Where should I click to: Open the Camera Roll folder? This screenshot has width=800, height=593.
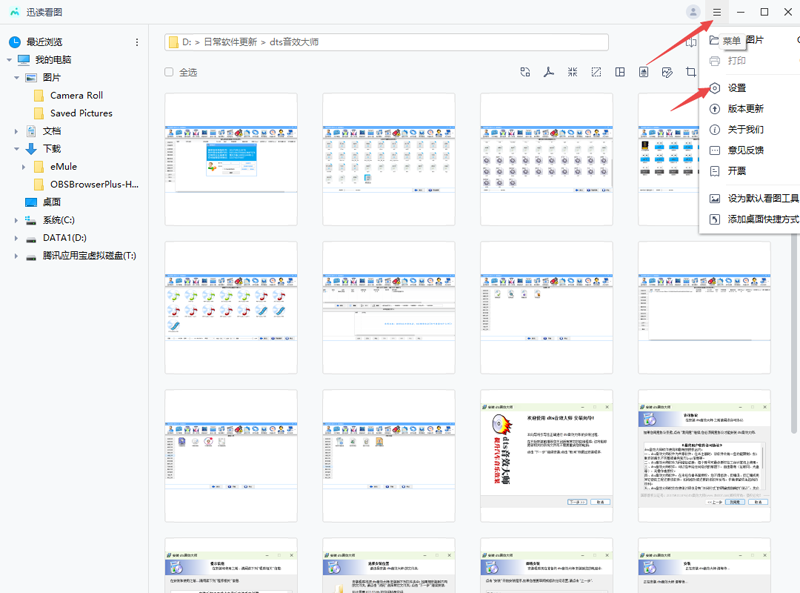(77, 95)
